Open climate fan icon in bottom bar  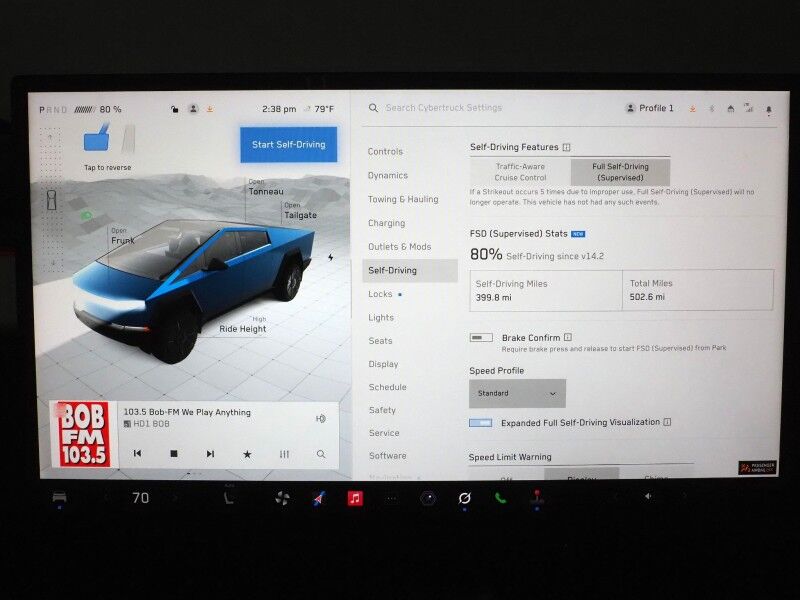click(x=282, y=498)
